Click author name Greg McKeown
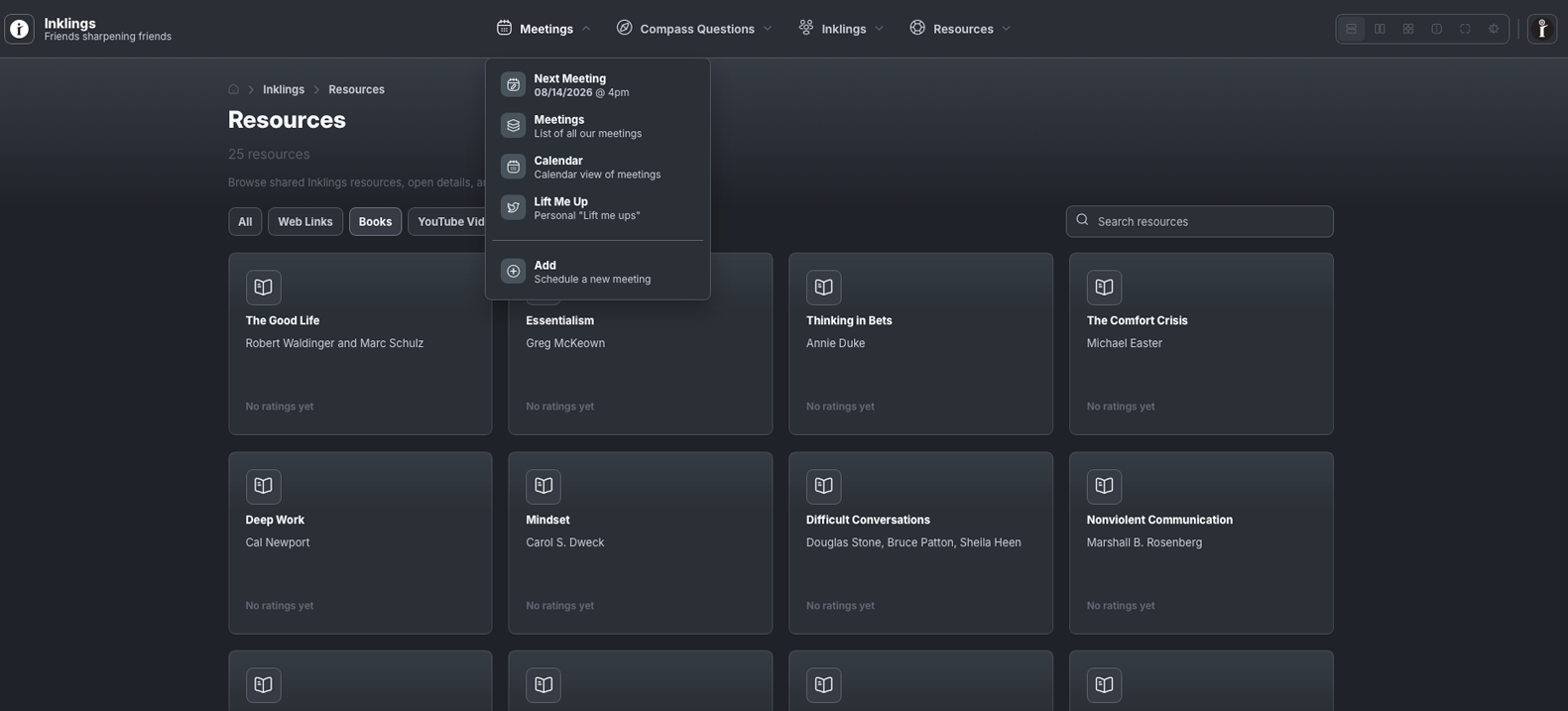Image resolution: width=1568 pixels, height=711 pixels. coord(565,343)
